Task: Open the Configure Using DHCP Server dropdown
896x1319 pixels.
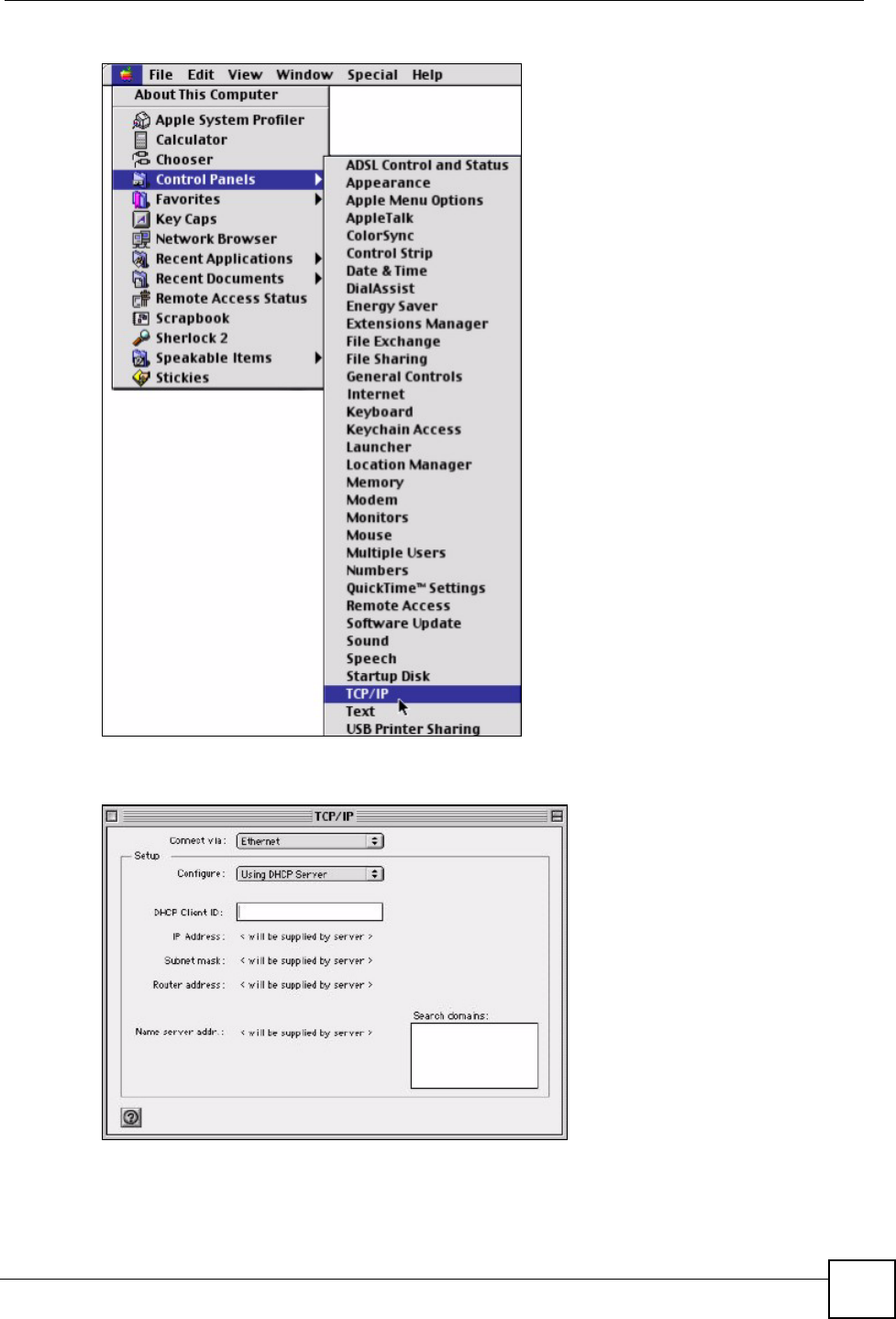Action: coord(310,874)
